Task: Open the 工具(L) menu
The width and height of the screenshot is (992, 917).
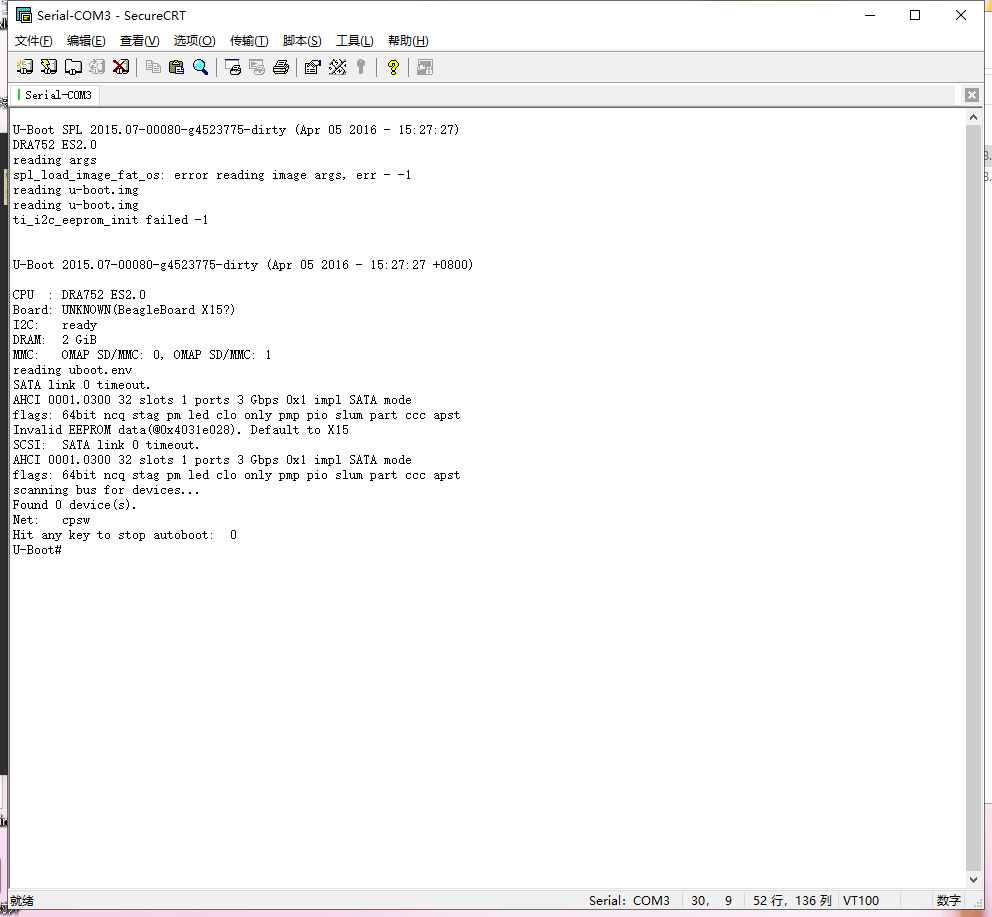Action: coord(355,41)
